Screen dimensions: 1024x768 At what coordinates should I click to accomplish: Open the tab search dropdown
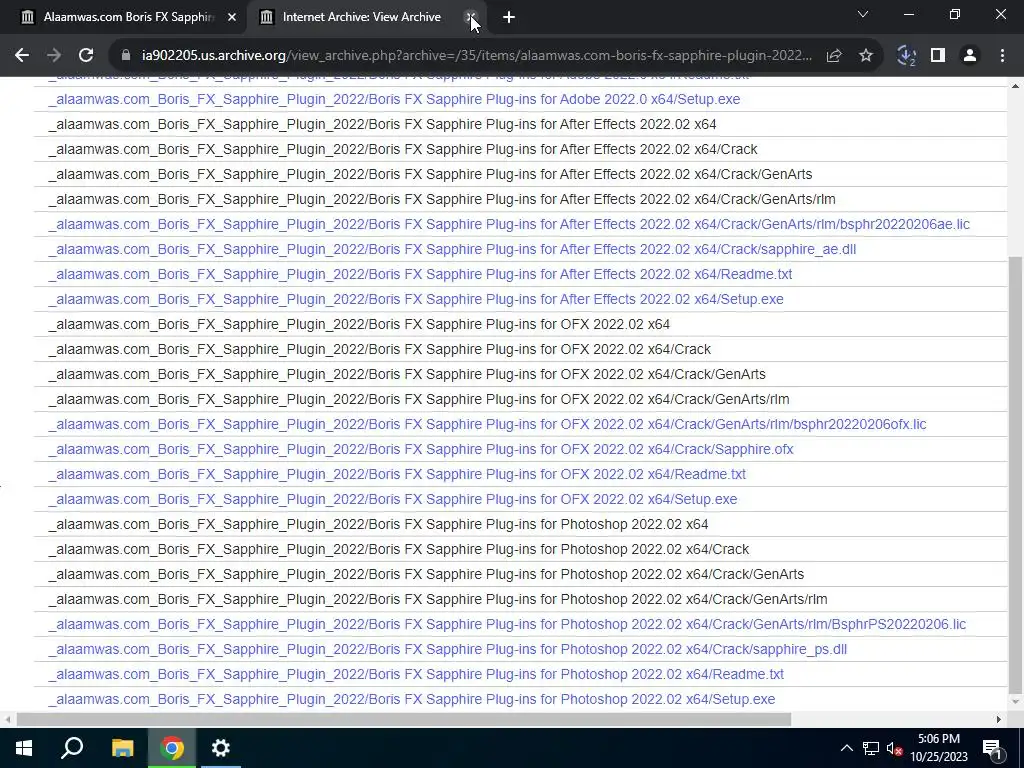coord(863,14)
